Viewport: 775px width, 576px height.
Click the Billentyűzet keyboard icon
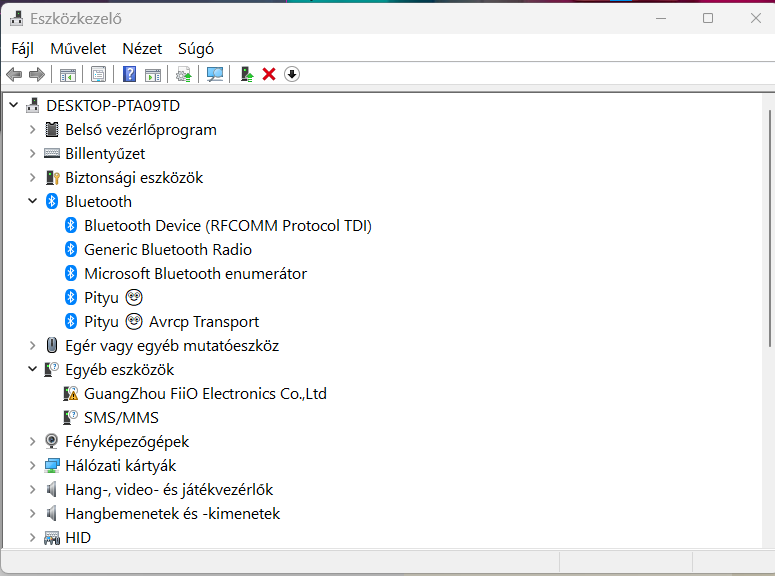click(52, 153)
